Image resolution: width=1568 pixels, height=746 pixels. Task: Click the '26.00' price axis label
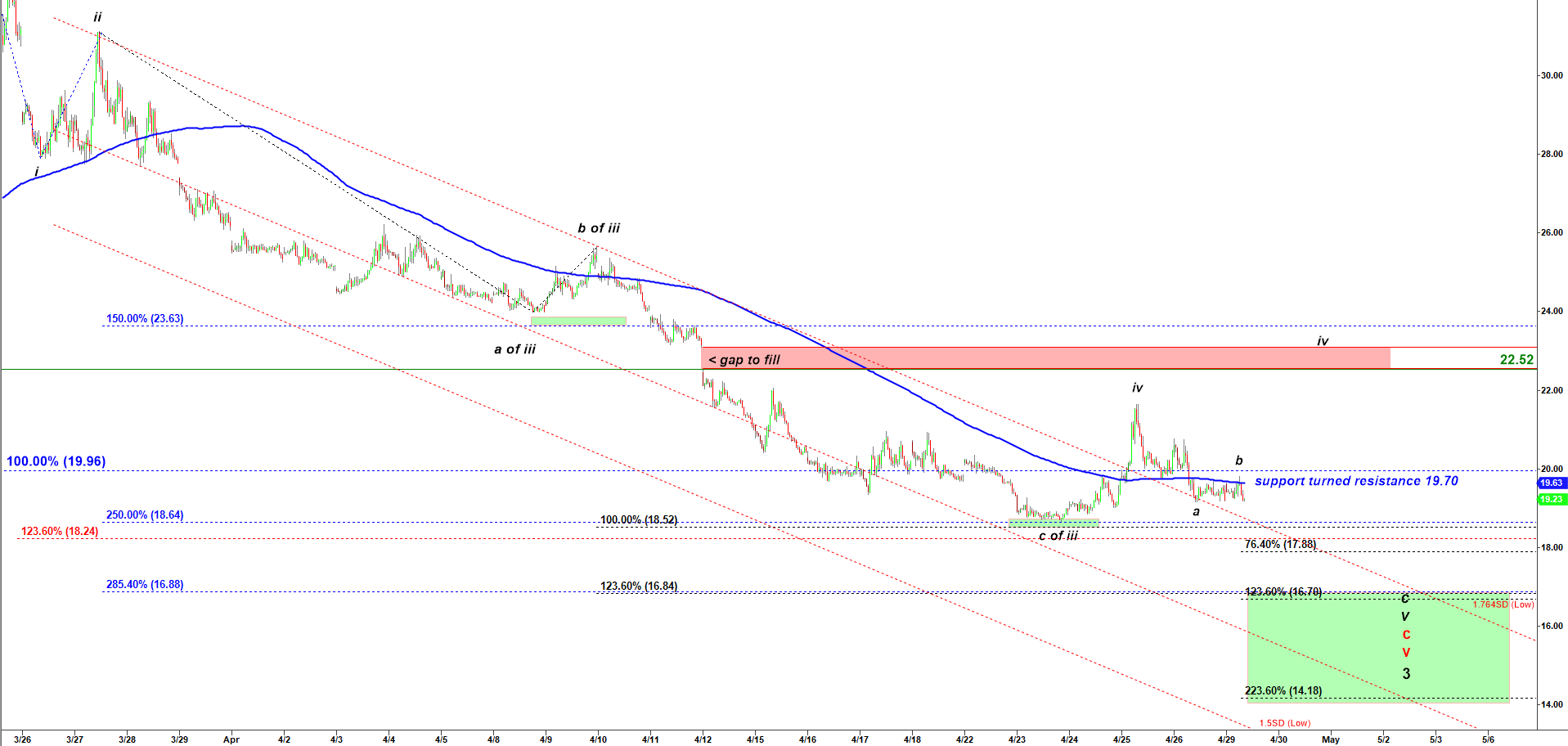click(1551, 232)
